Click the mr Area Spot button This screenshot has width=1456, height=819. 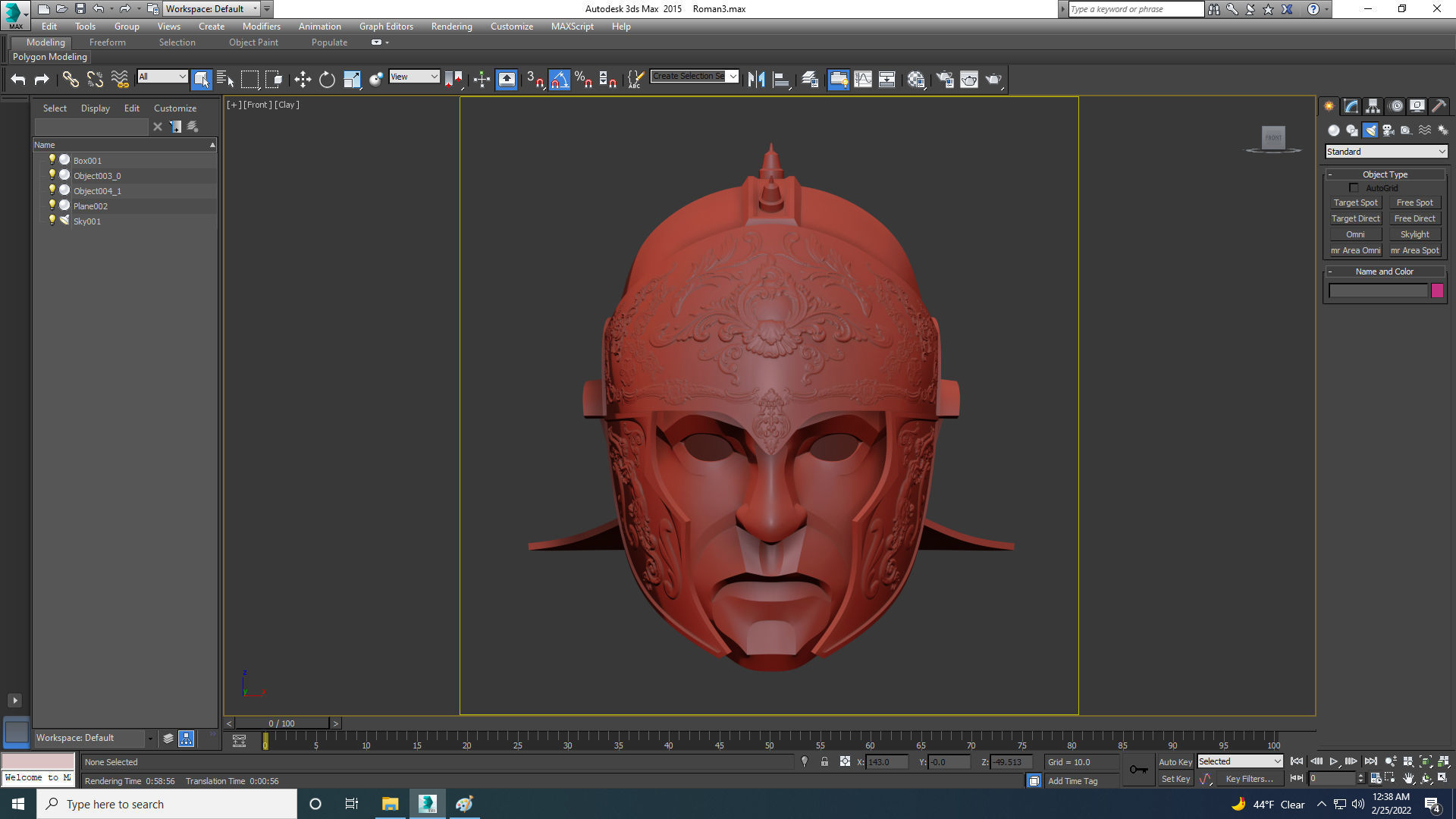1414,250
